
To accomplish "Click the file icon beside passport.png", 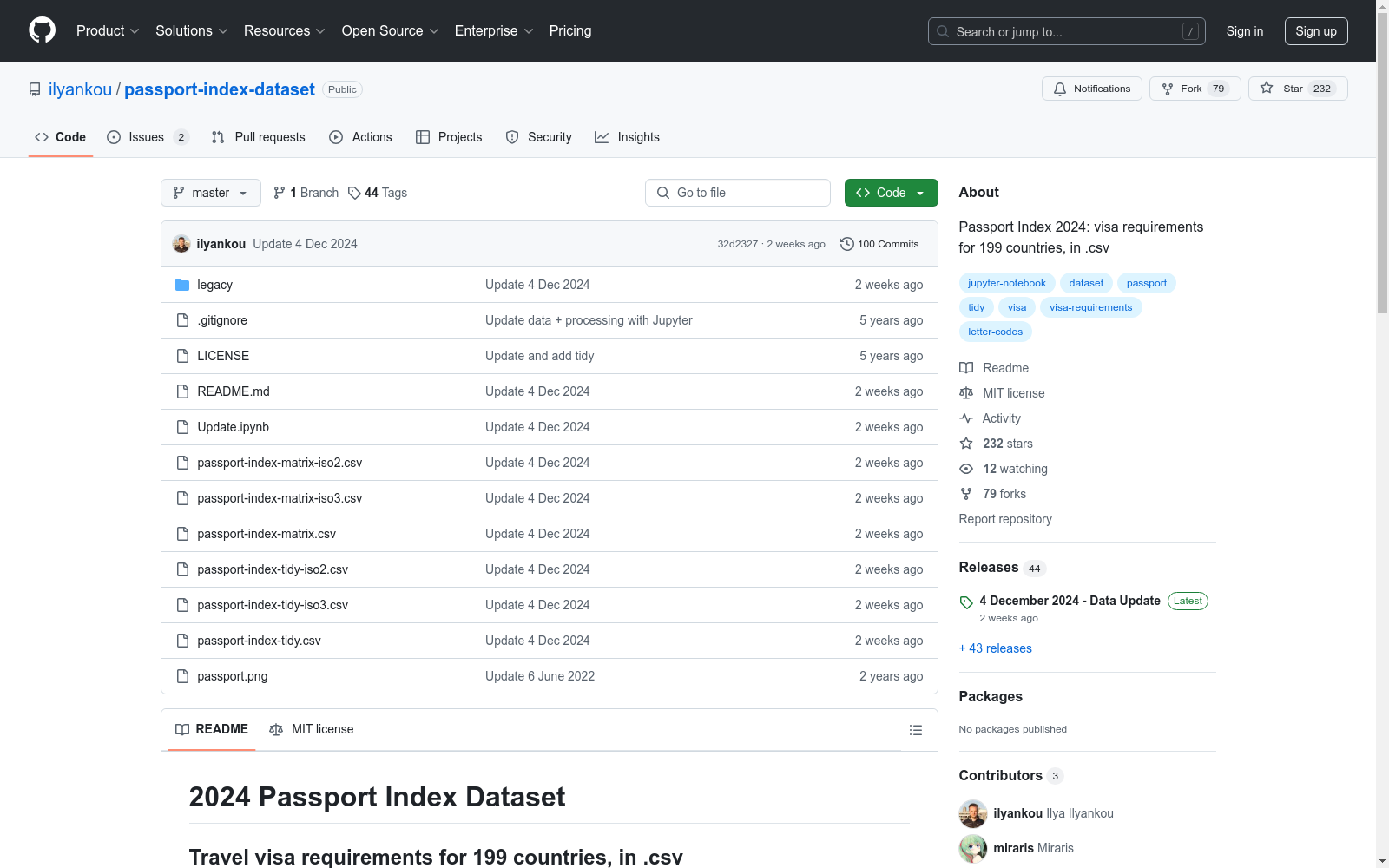I will (182, 676).
